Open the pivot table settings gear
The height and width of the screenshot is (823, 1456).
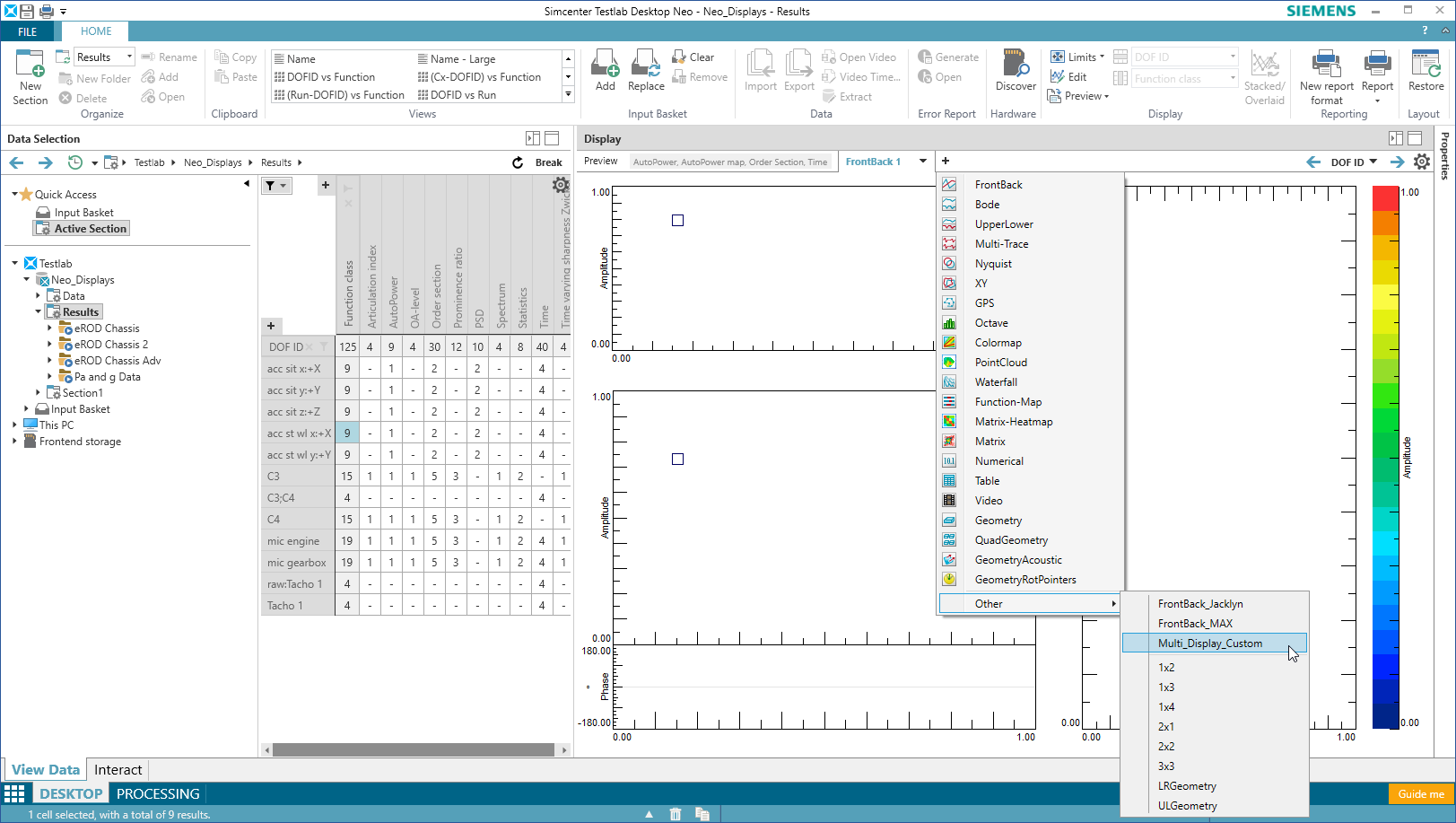561,185
